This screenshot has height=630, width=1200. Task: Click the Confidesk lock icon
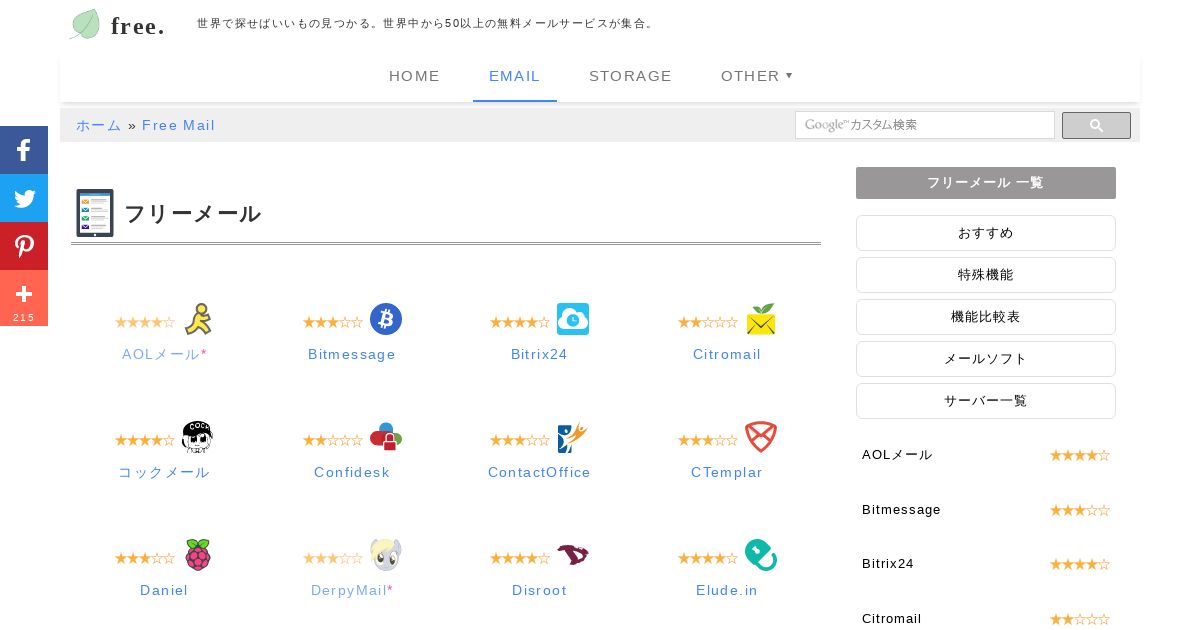pyautogui.click(x=386, y=437)
